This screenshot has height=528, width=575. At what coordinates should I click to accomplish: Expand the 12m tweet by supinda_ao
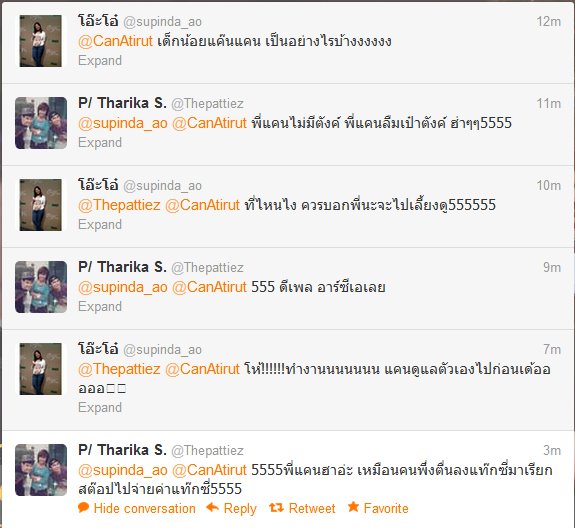click(100, 60)
